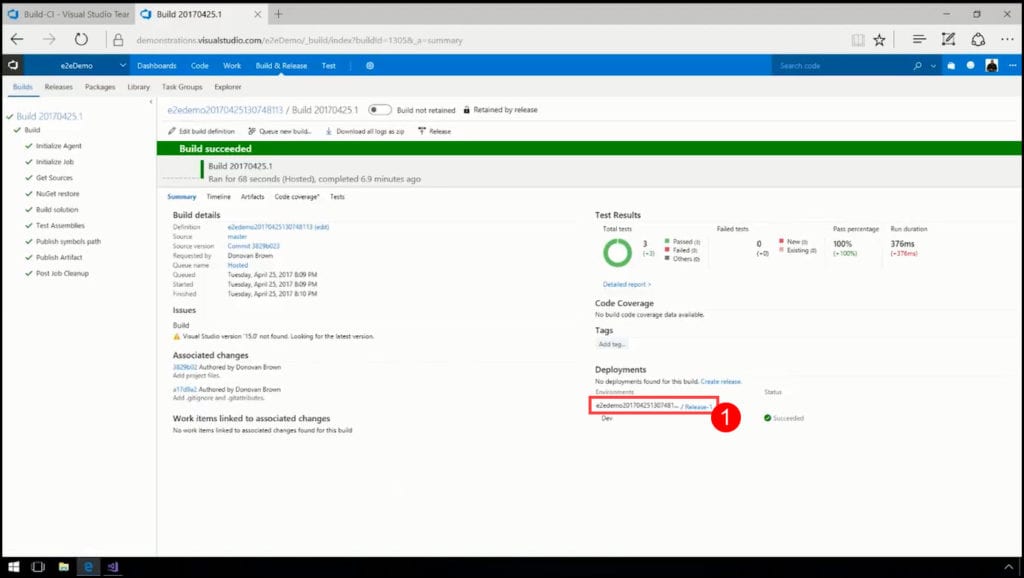
Task: Click Queue new build
Action: 280,131
